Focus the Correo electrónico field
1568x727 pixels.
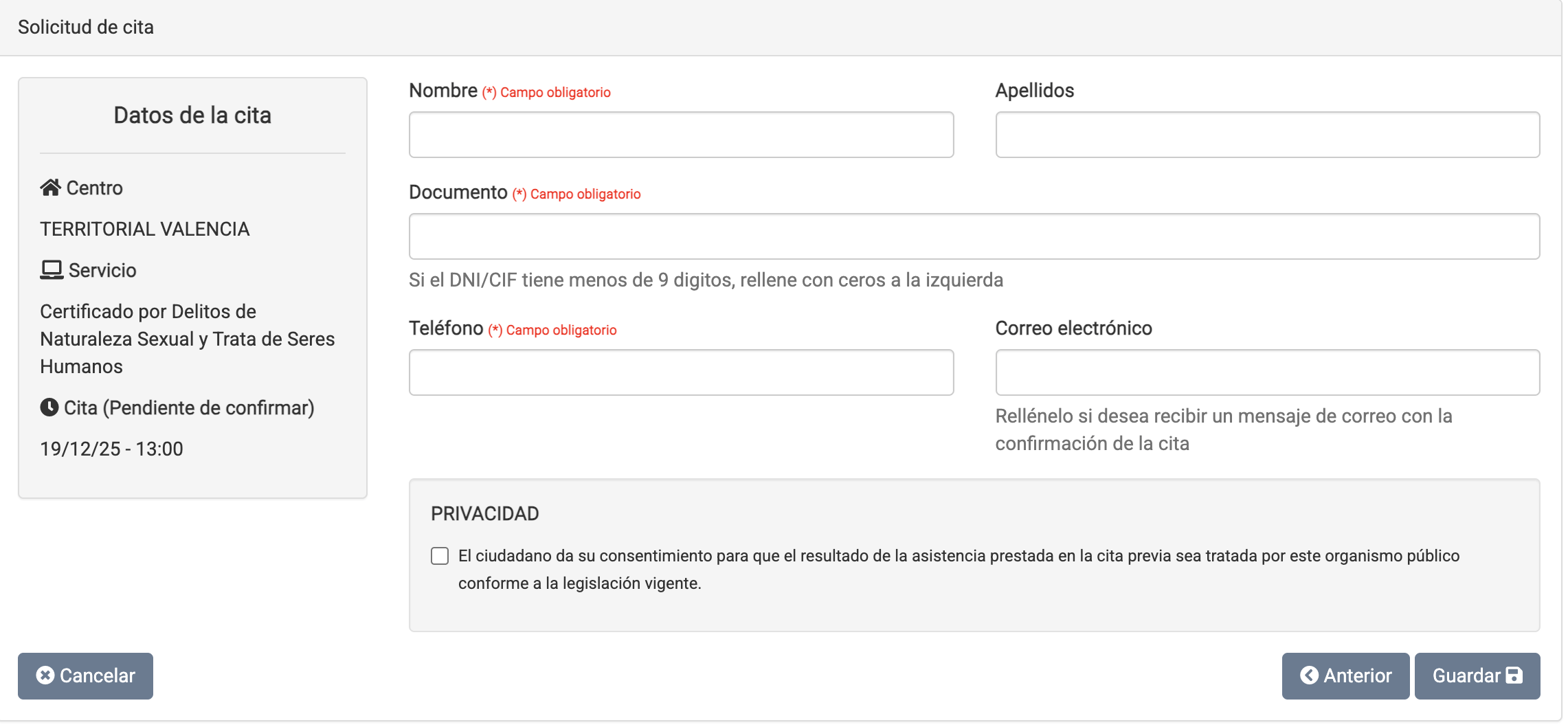[1267, 372]
